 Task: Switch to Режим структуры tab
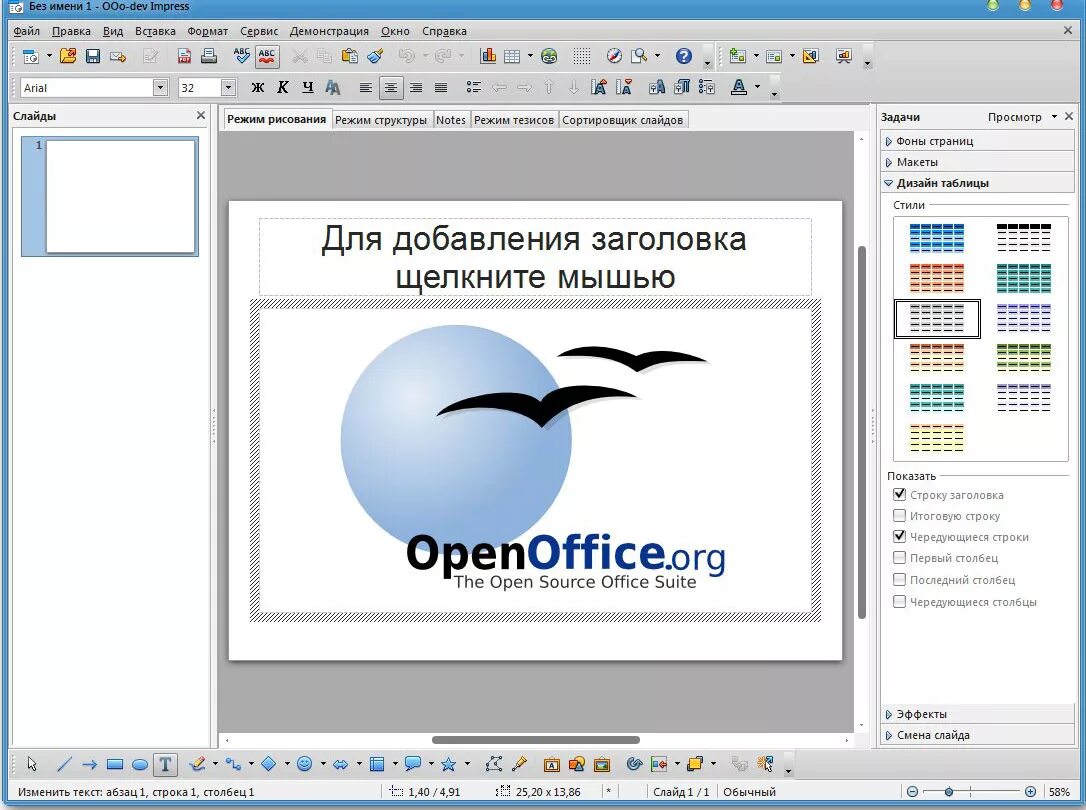tap(381, 120)
